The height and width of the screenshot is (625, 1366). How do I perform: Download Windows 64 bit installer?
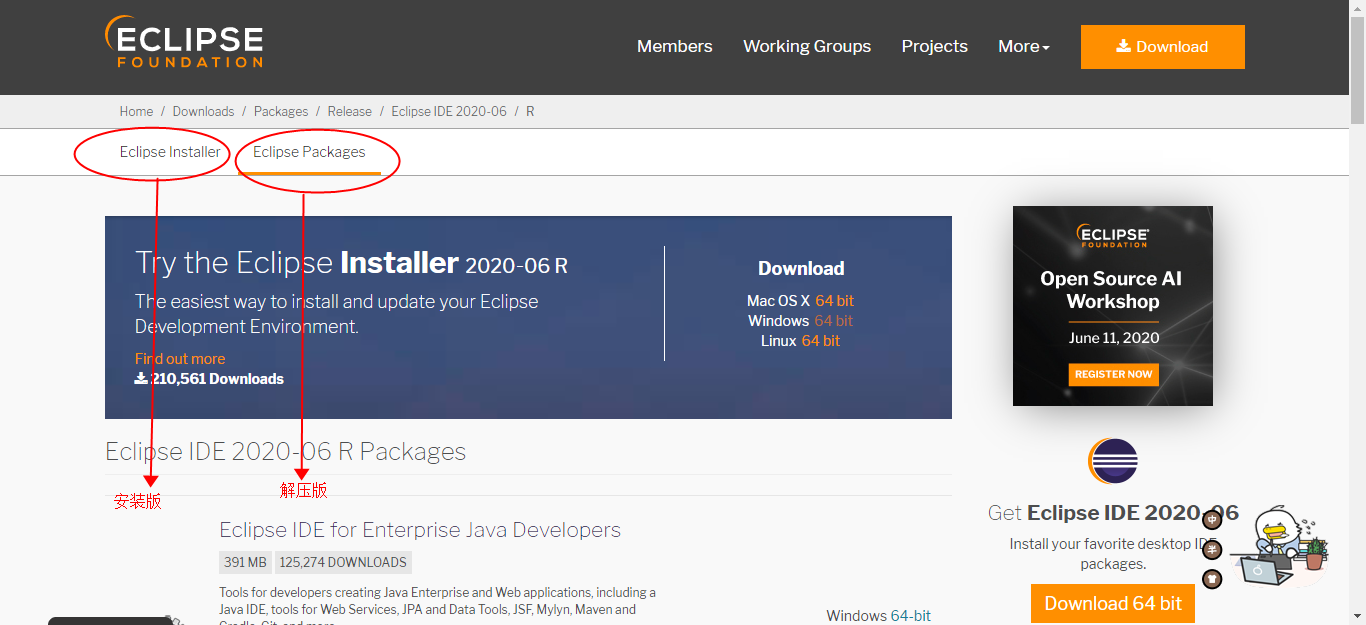[833, 320]
